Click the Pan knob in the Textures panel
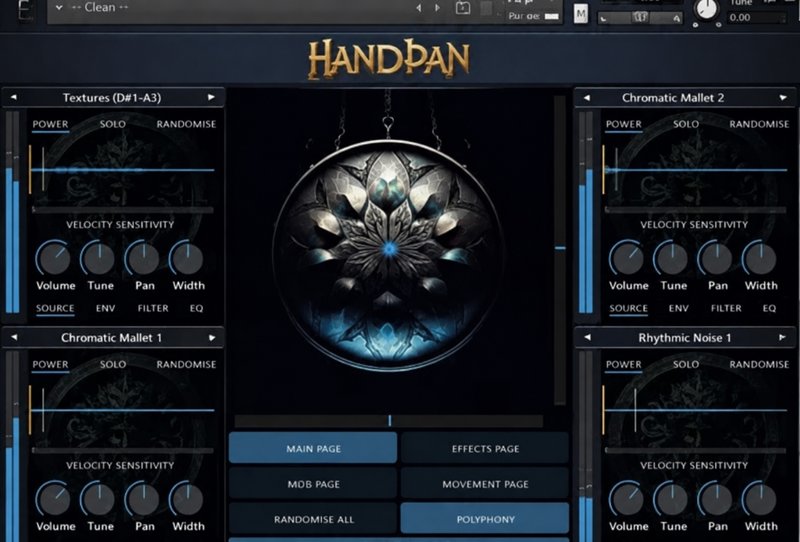This screenshot has height=542, width=800. coord(143,258)
